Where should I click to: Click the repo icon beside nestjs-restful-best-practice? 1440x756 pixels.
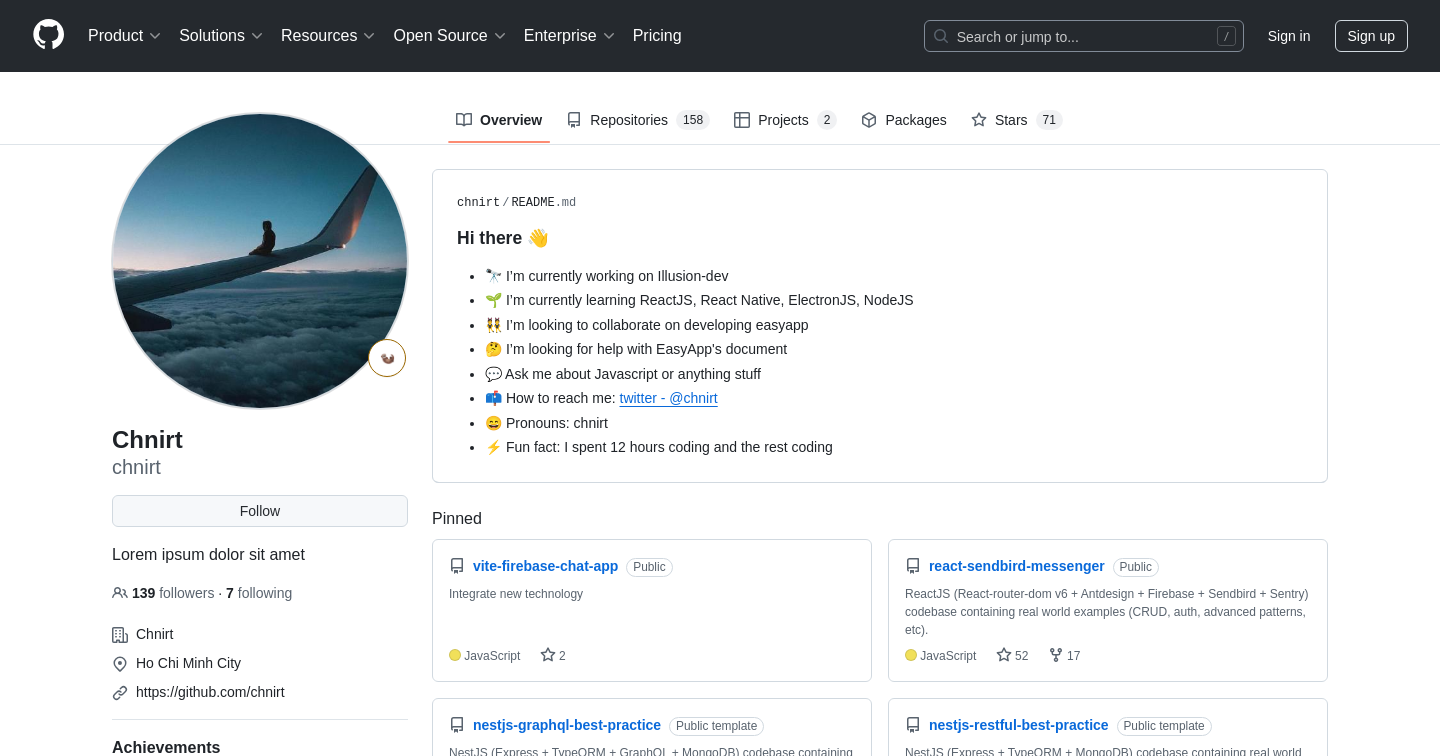[913, 725]
